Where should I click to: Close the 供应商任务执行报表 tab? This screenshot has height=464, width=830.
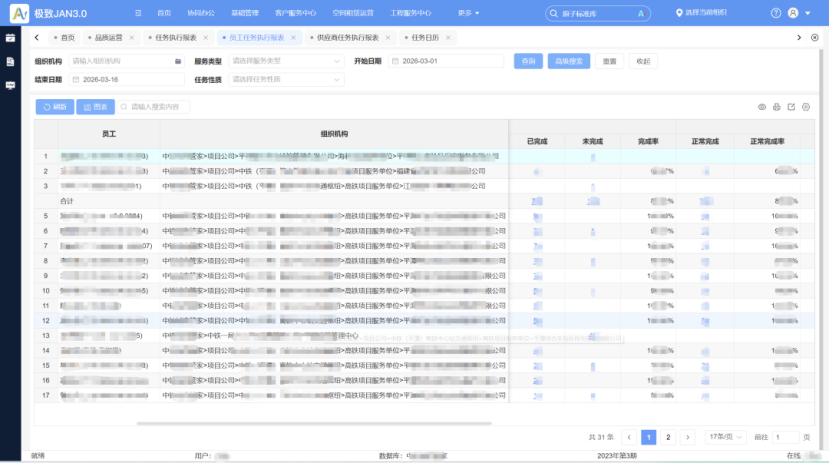pyautogui.click(x=388, y=38)
